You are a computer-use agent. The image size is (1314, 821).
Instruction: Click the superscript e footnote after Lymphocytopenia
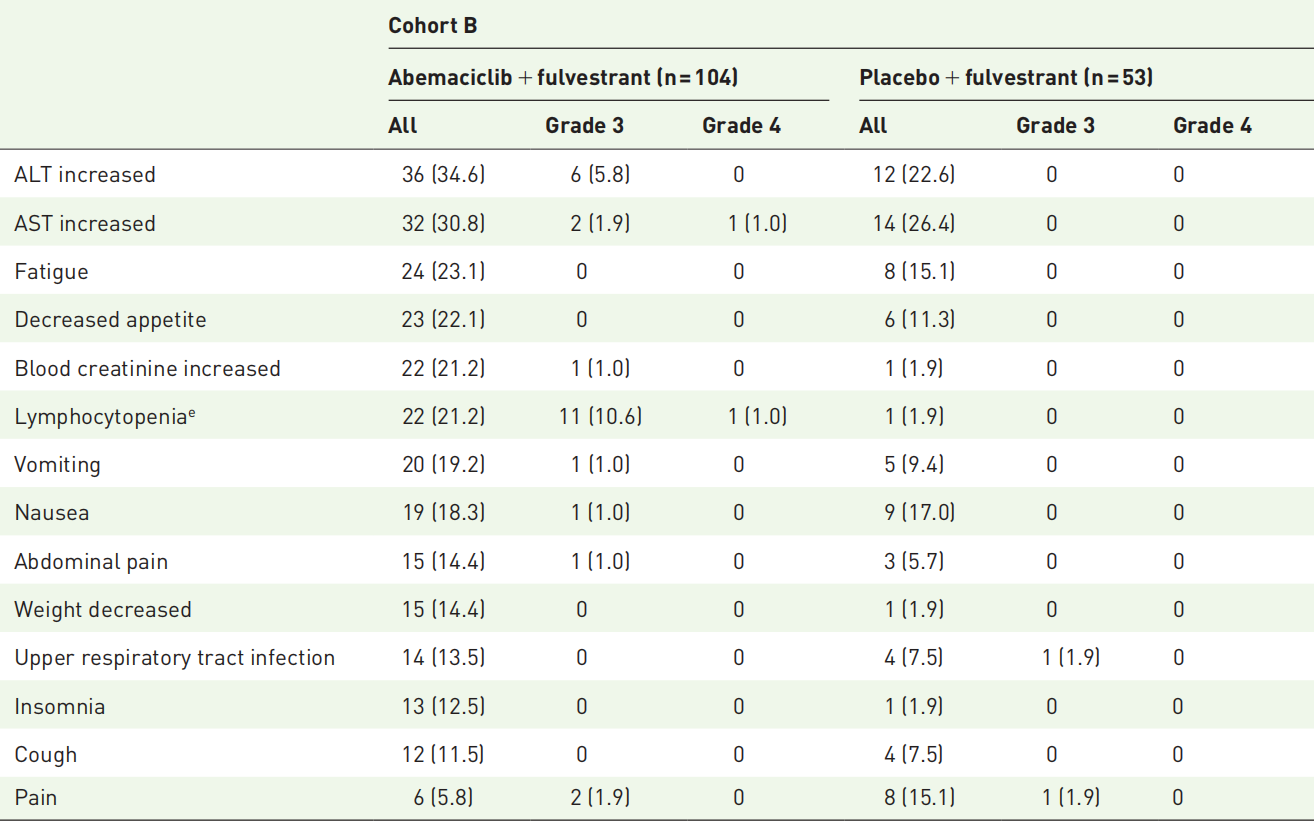pos(191,412)
